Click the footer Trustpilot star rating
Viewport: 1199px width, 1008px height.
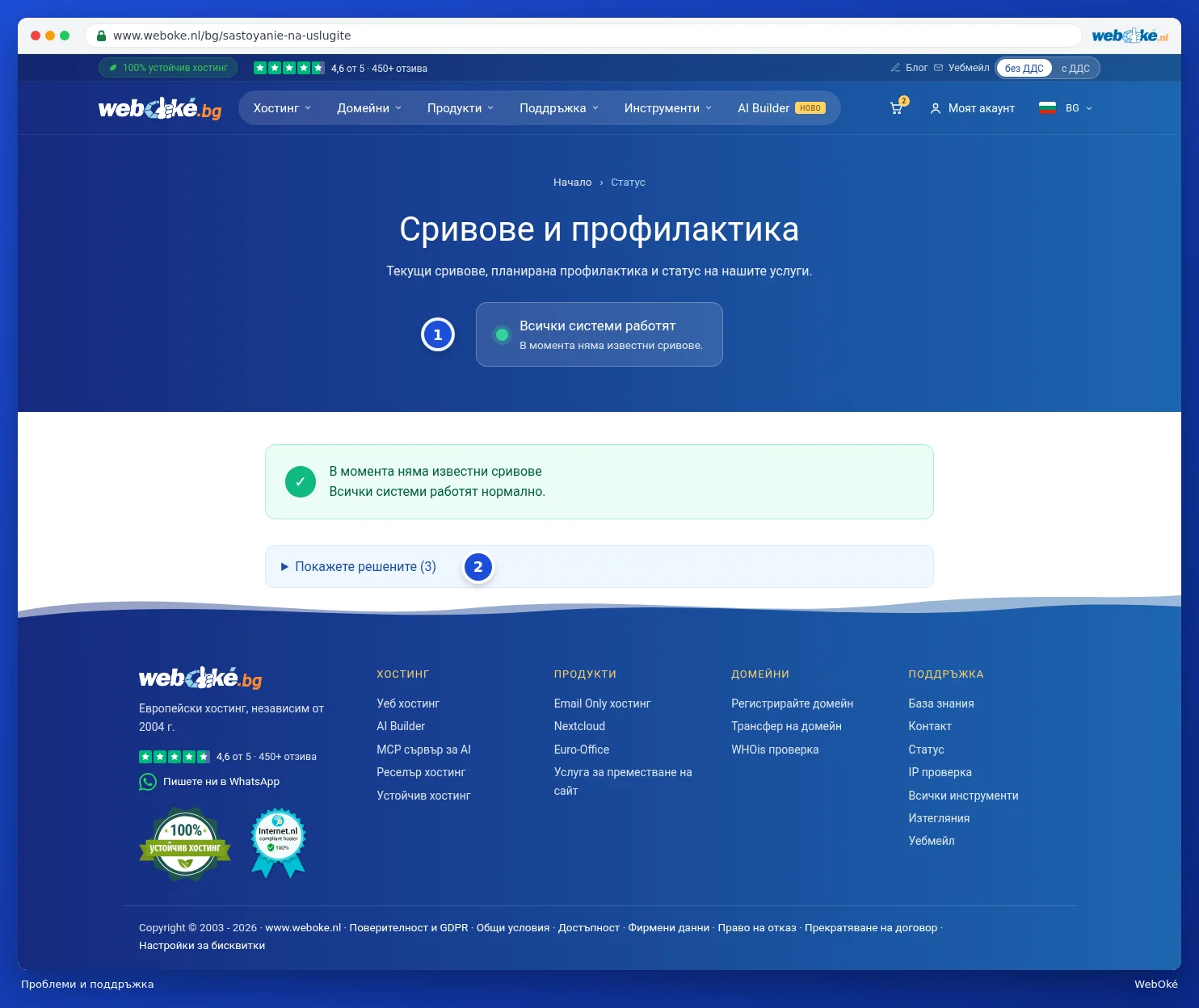pos(175,757)
